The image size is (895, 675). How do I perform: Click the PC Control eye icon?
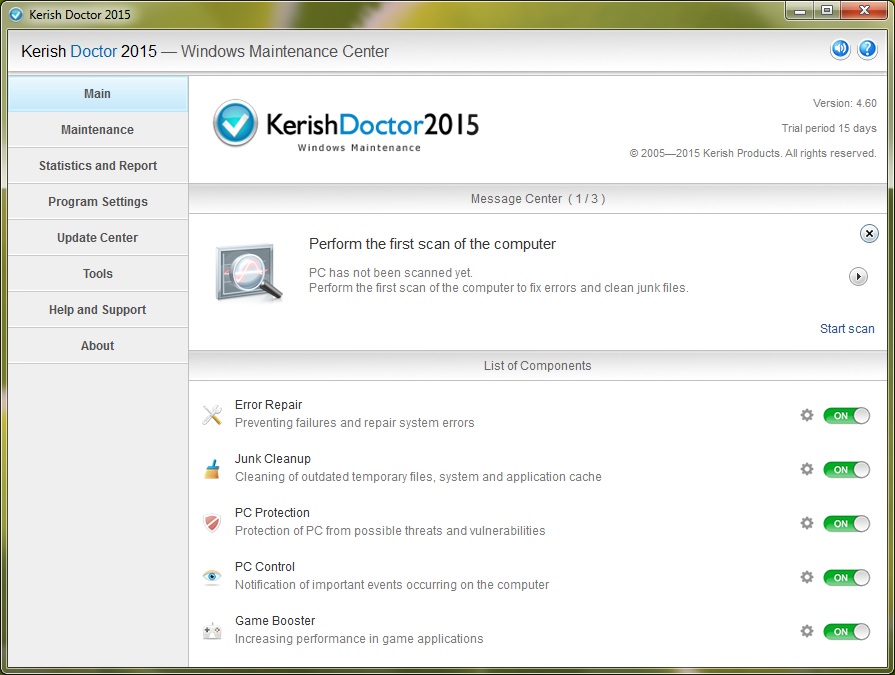(212, 577)
